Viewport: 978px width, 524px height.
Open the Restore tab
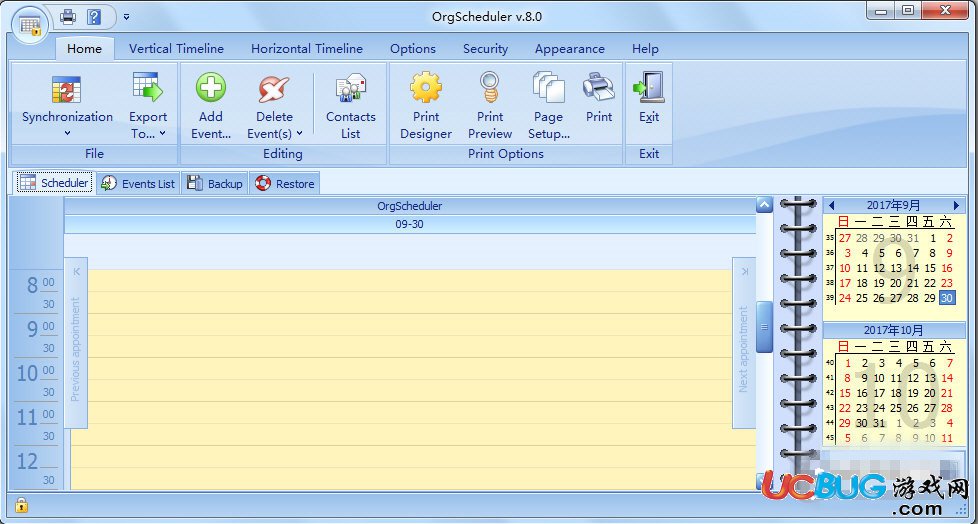(284, 183)
